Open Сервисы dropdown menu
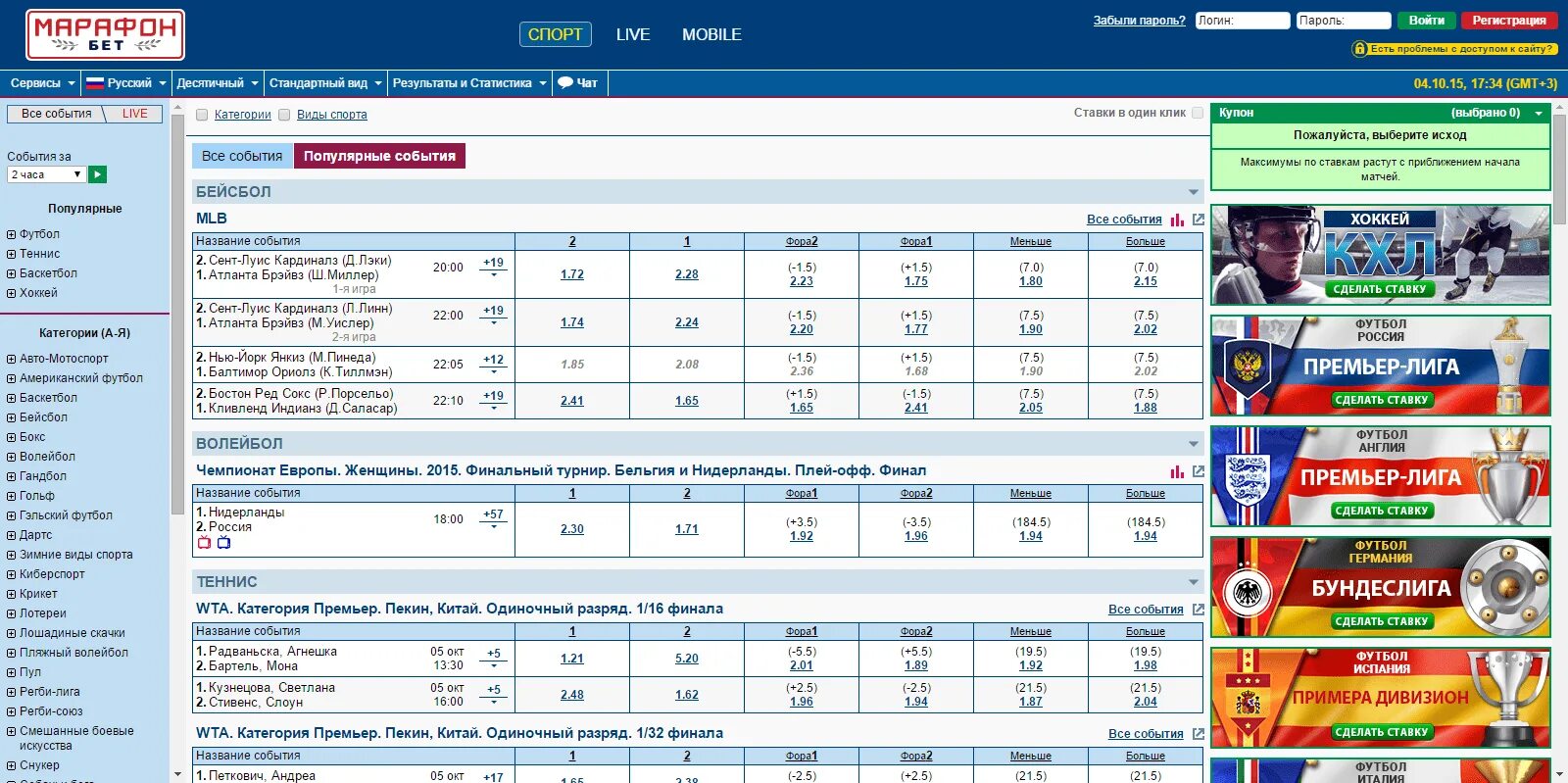 [42, 83]
